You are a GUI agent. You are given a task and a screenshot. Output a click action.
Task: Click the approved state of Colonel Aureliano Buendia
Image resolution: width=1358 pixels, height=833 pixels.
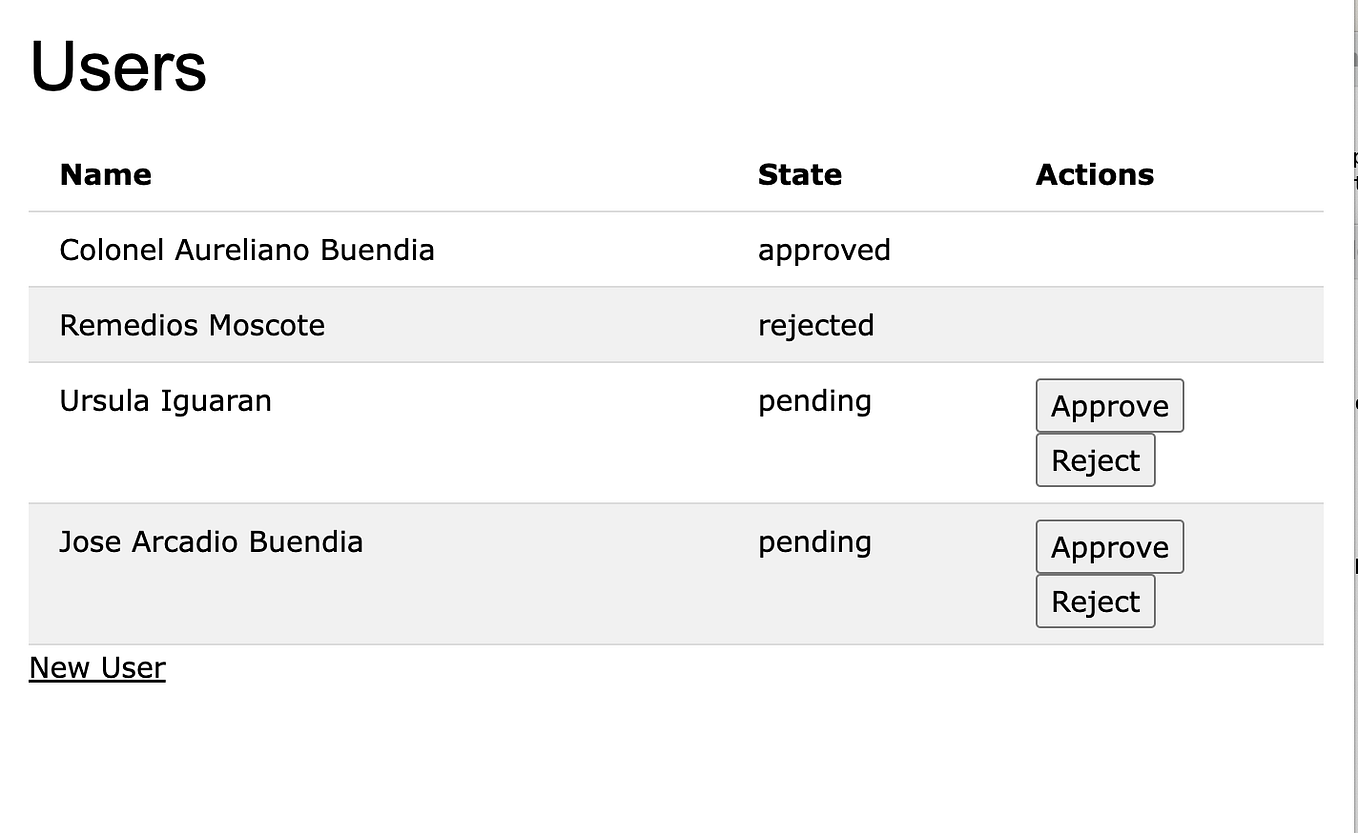tap(824, 250)
